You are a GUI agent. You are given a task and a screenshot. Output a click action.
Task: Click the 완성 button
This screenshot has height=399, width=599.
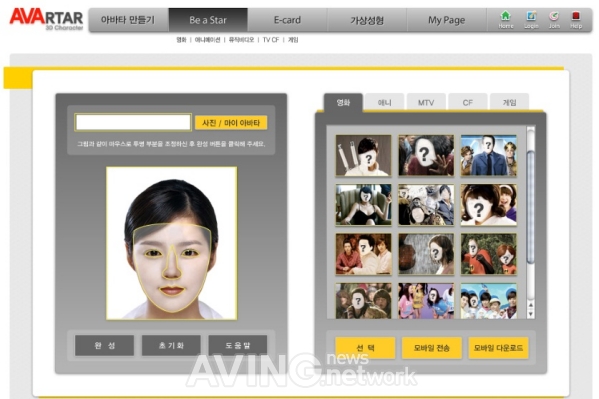pos(104,345)
